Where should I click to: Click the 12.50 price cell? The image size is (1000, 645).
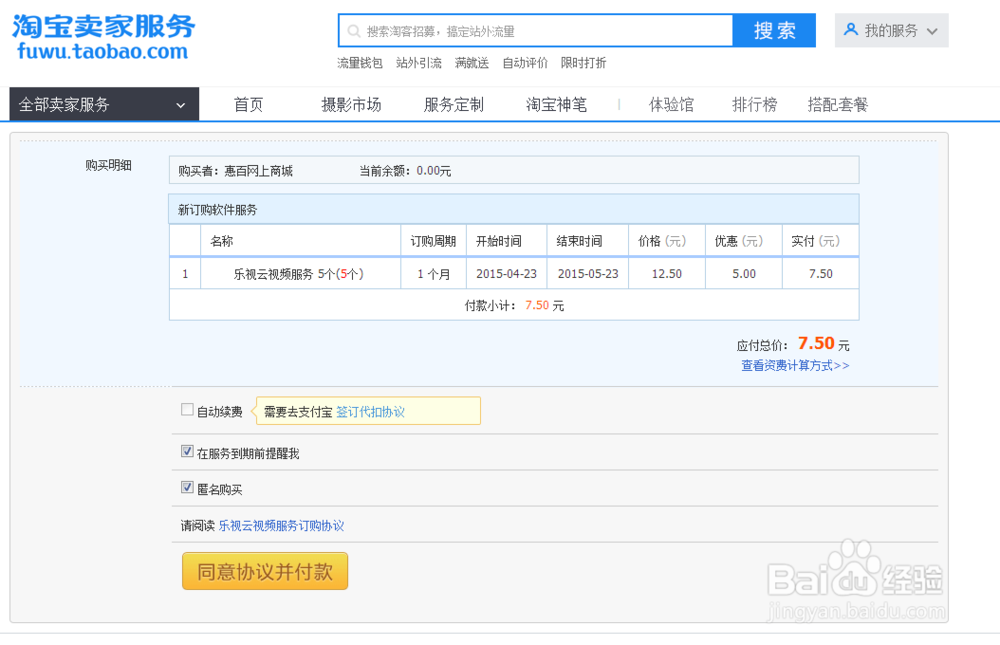click(666, 274)
